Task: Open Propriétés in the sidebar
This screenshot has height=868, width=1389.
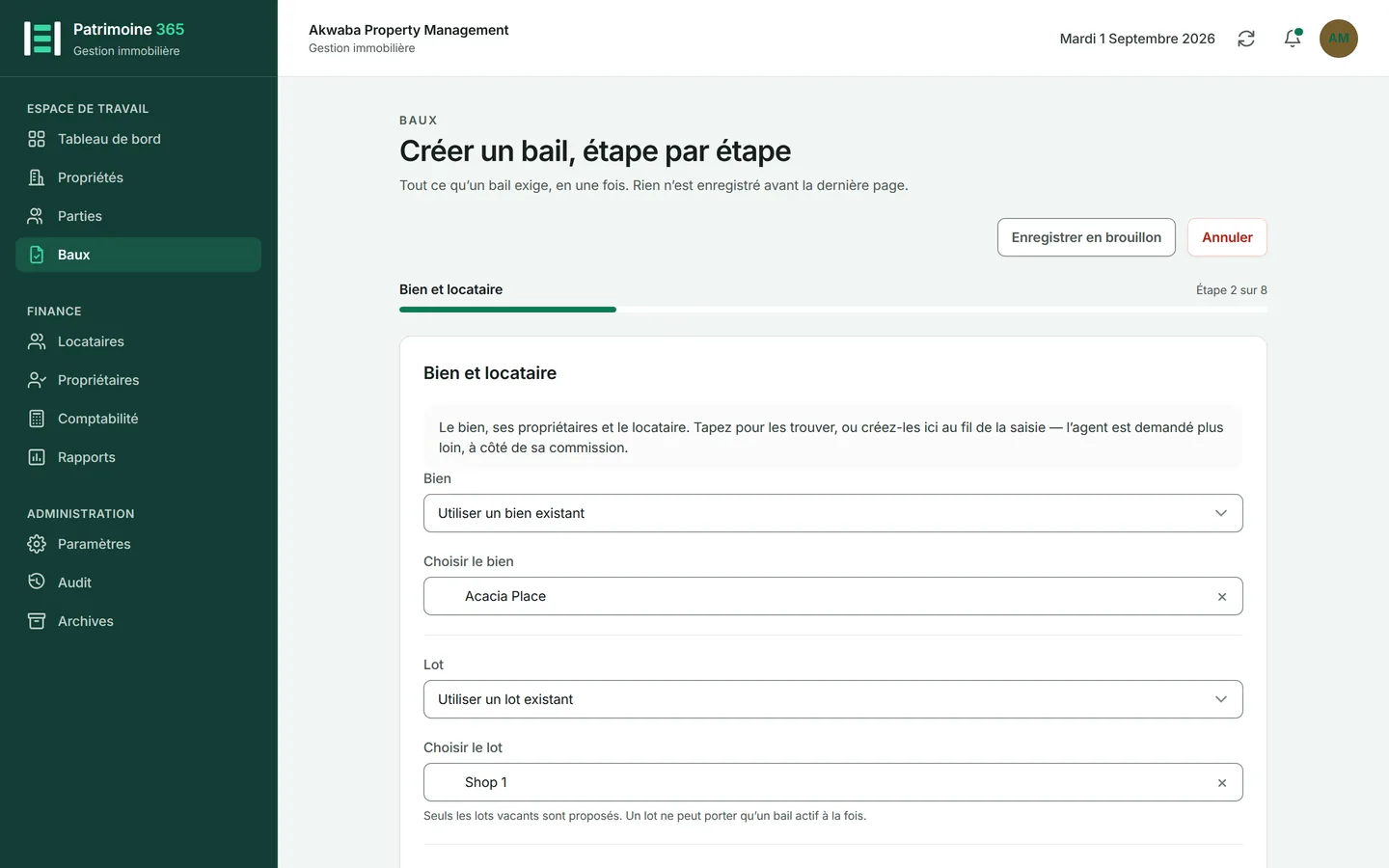Action: pyautogui.click(x=138, y=177)
